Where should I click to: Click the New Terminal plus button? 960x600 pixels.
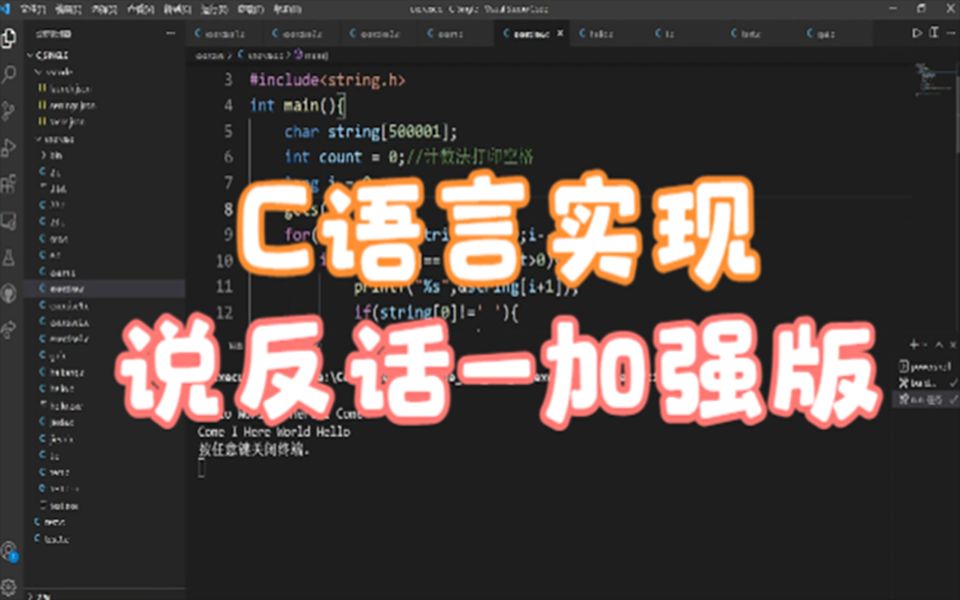tap(914, 344)
